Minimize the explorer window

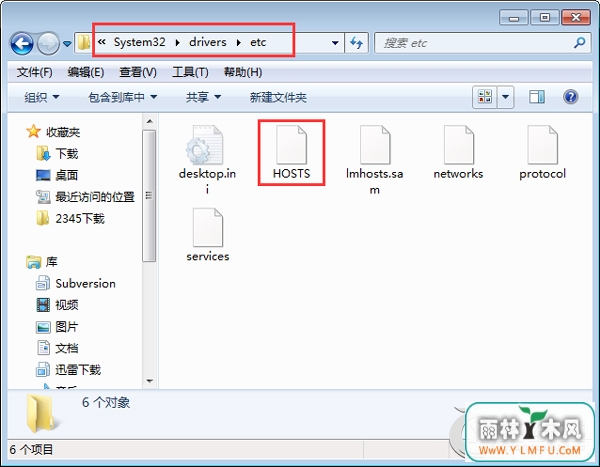[514, 18]
